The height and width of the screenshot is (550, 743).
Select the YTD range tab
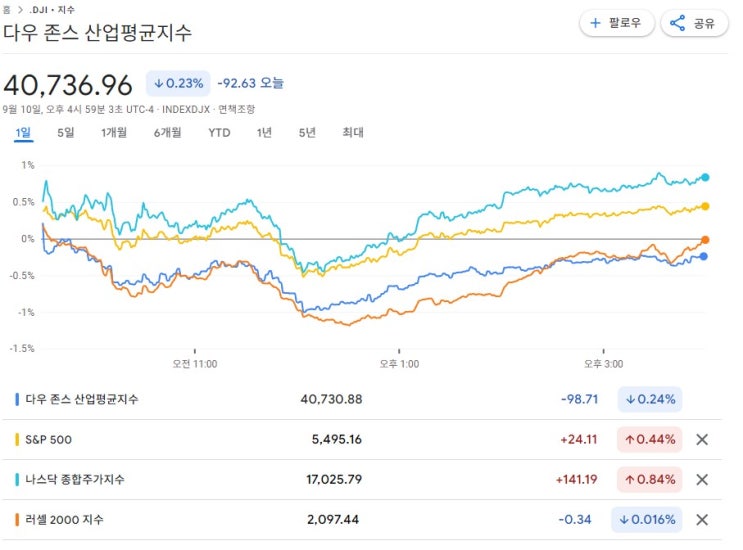pos(219,132)
